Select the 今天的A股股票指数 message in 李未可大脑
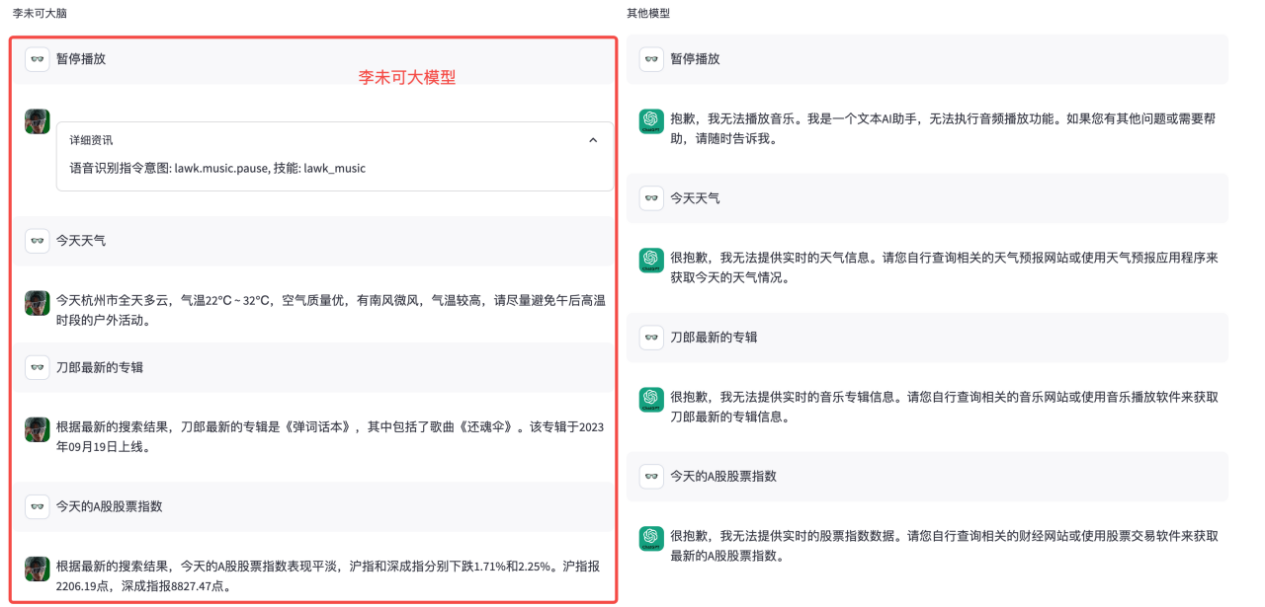The width and height of the screenshot is (1265, 607). (314, 506)
